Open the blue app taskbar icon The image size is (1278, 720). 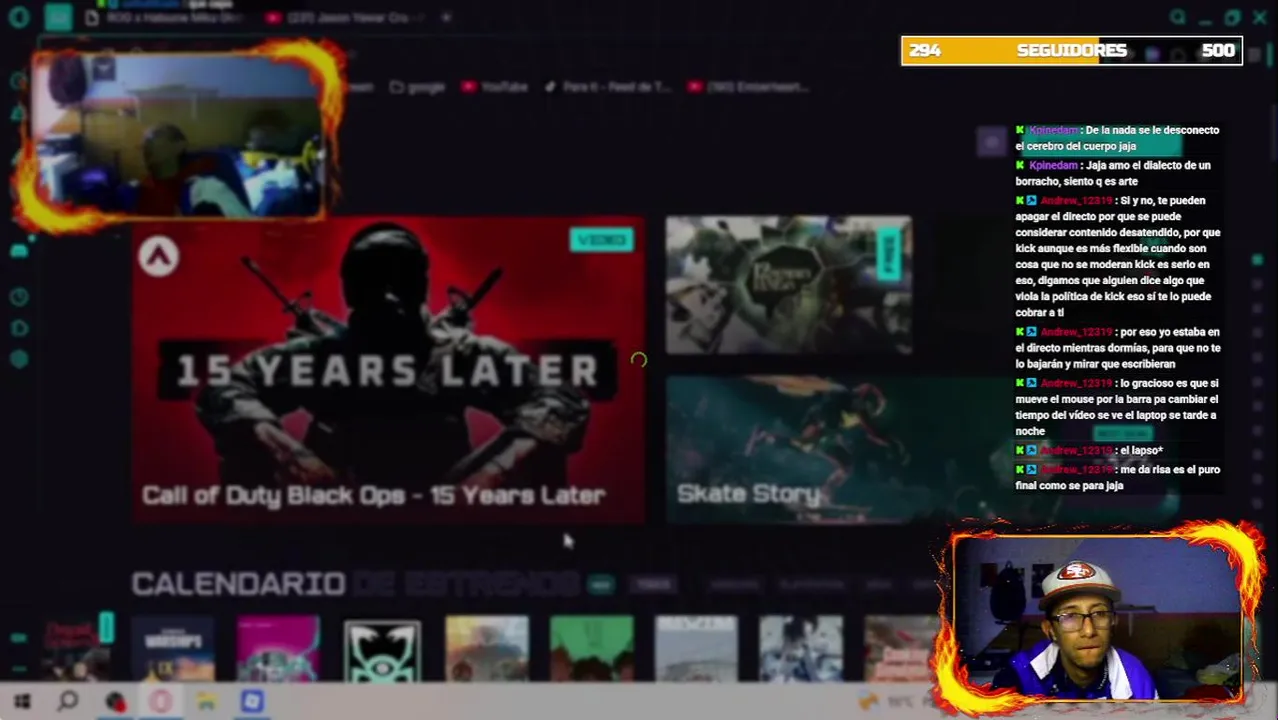coord(252,702)
